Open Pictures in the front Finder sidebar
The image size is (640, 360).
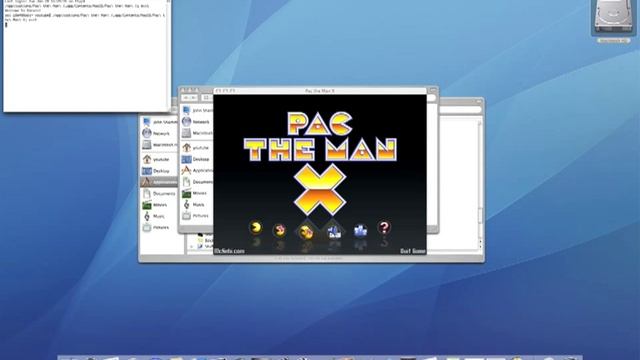[x=196, y=216]
